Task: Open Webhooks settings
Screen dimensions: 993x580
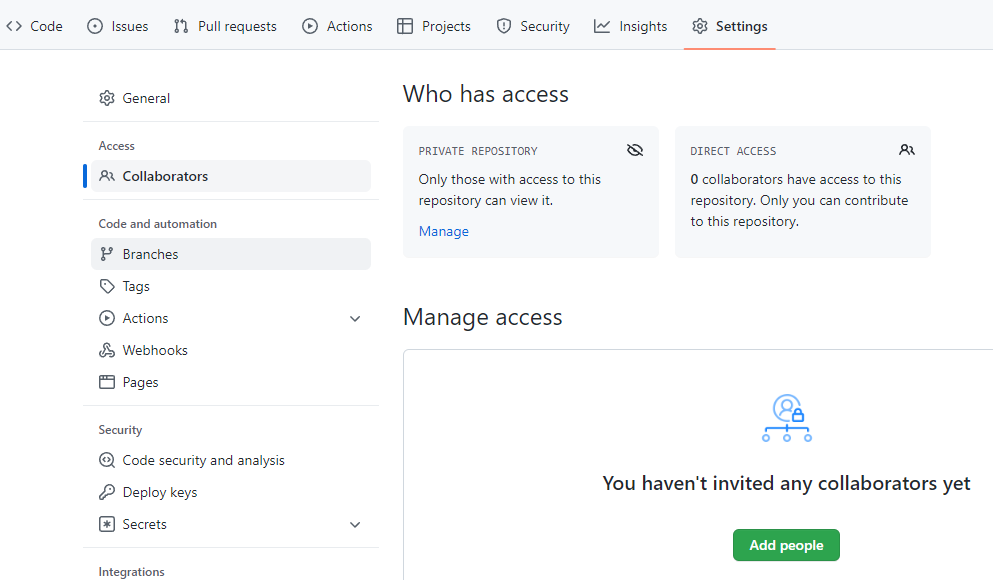Action: pos(231,350)
